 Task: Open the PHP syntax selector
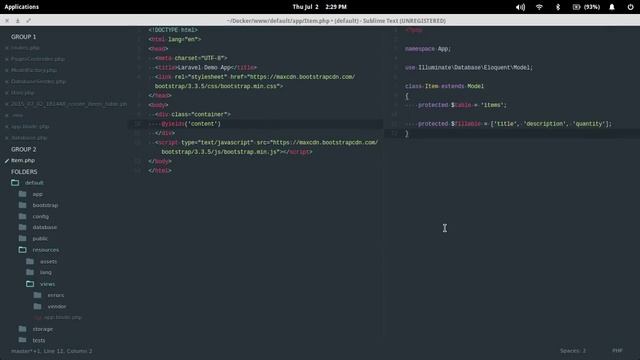[x=617, y=351]
